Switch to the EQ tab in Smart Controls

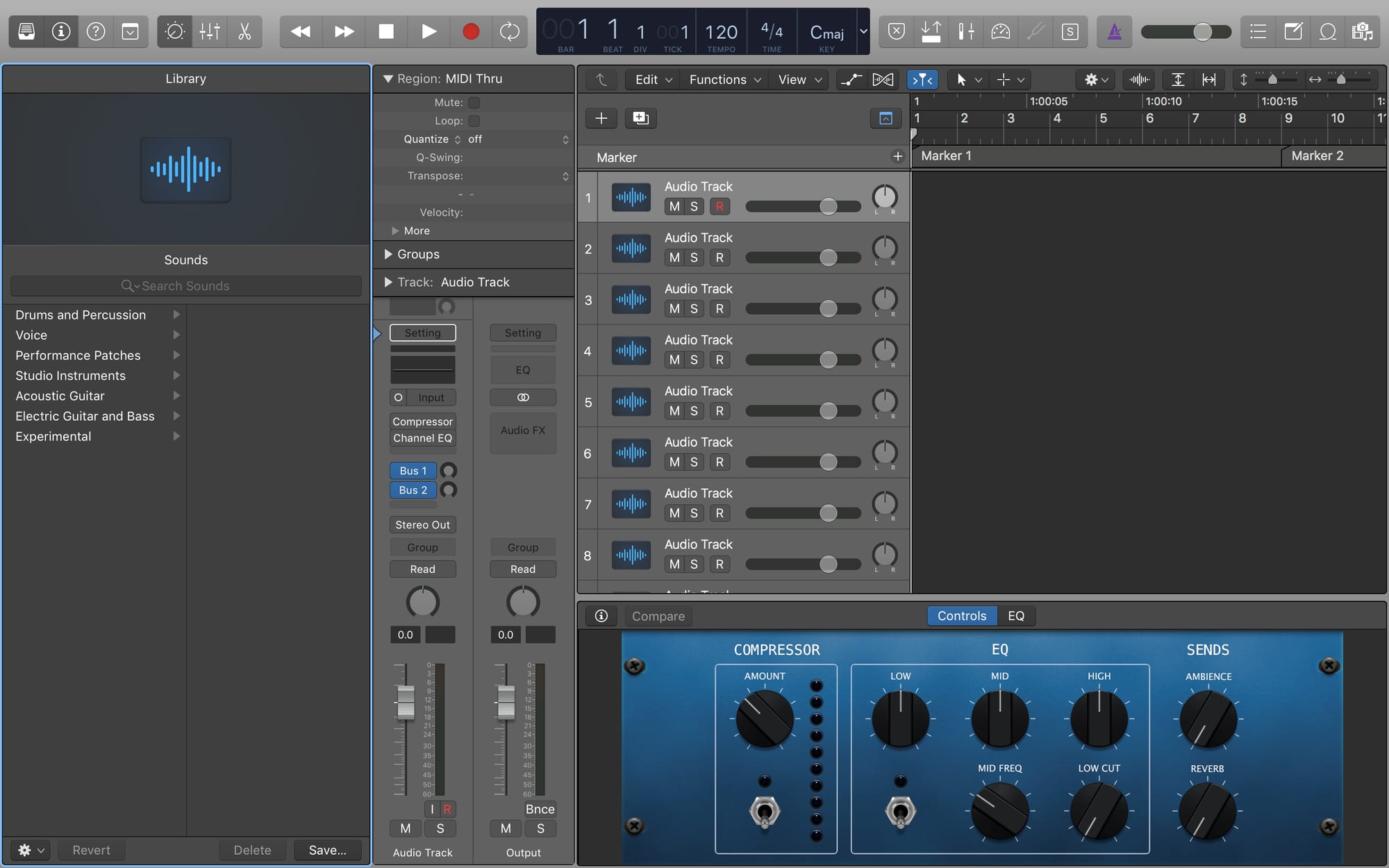coord(1015,616)
